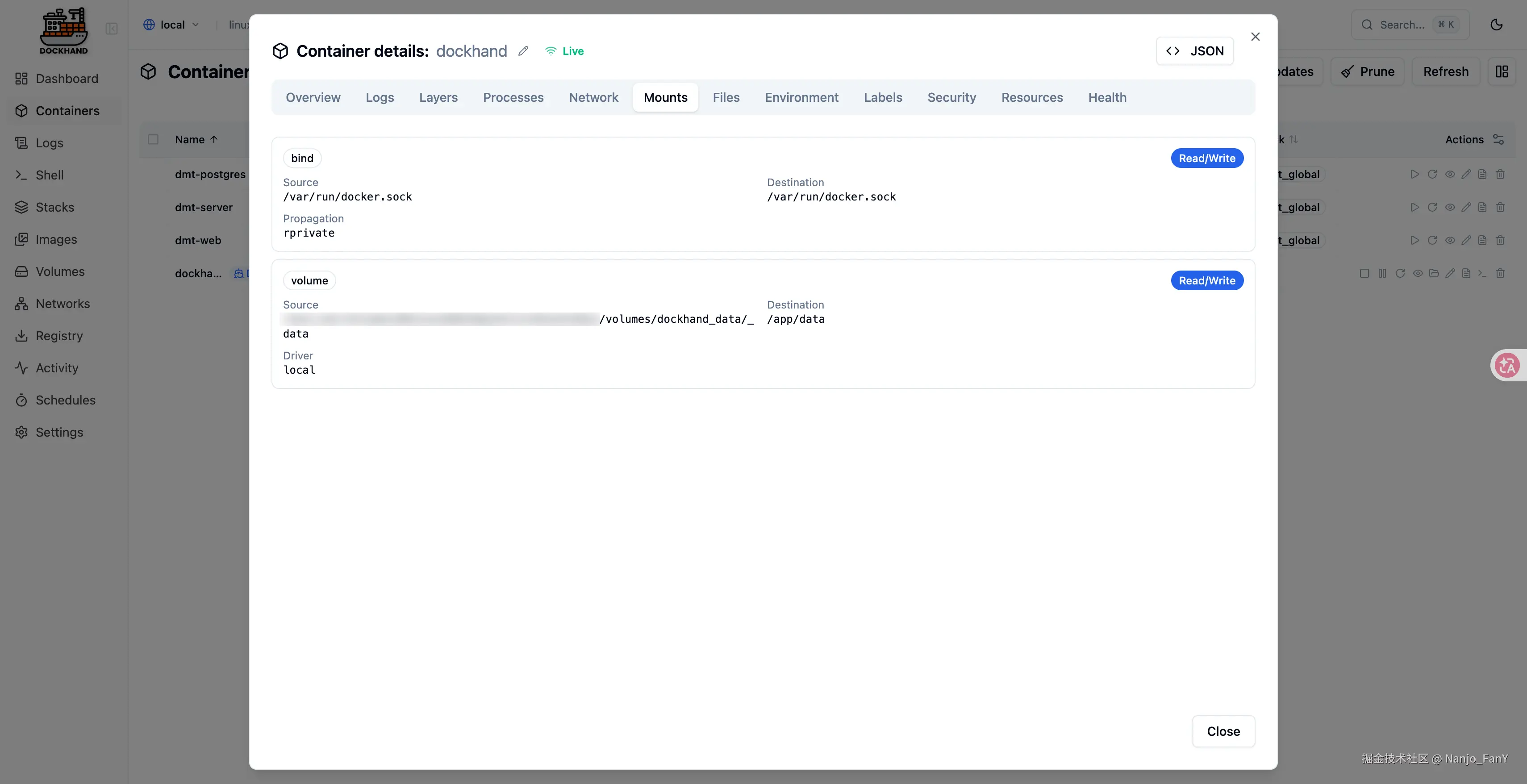Close the container details dialog with X
1527x784 pixels.
coord(1255,37)
